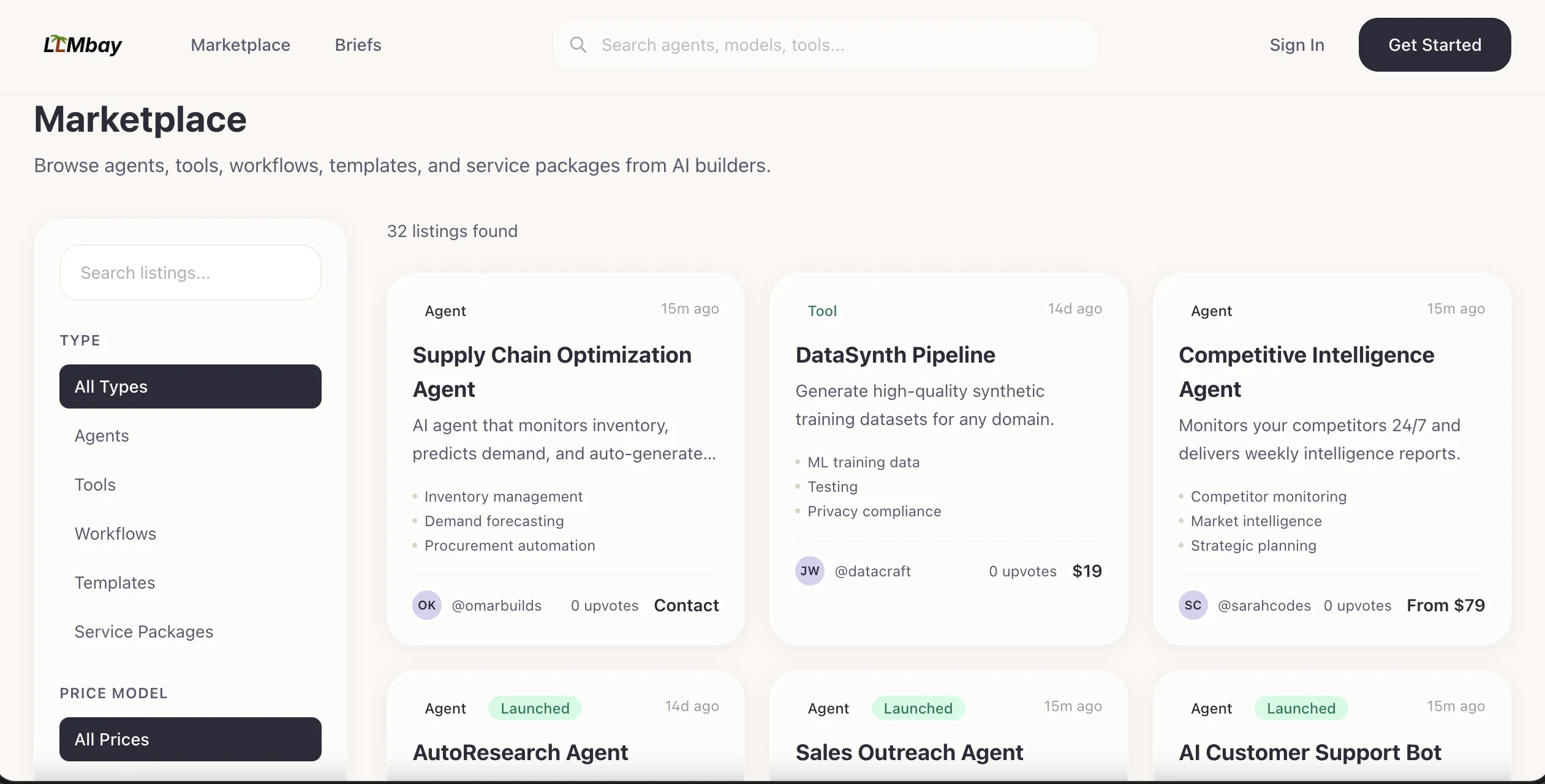Click the Launched badge on Sales Outreach Agent
This screenshot has width=1545, height=784.
[x=918, y=708]
